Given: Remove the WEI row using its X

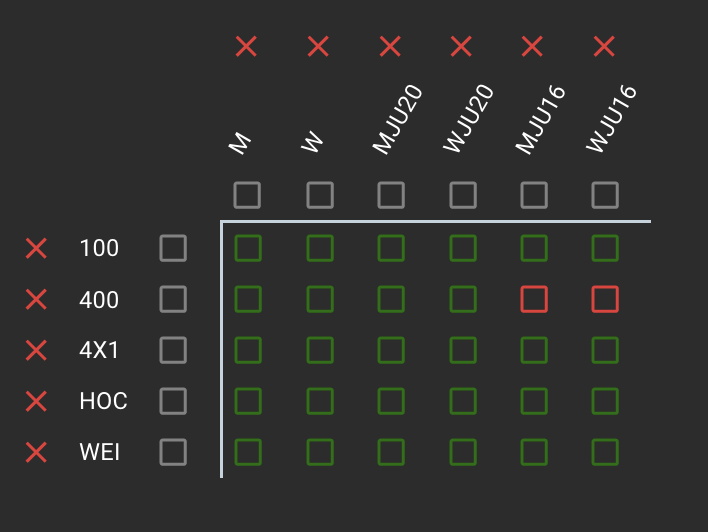Looking at the screenshot, I should click(36, 452).
